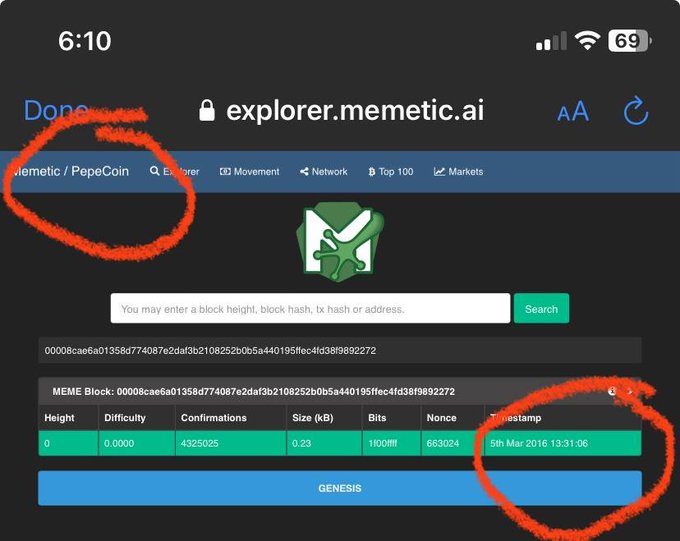Image resolution: width=680 pixels, height=541 pixels.
Task: Click the green Search button
Action: (x=541, y=308)
